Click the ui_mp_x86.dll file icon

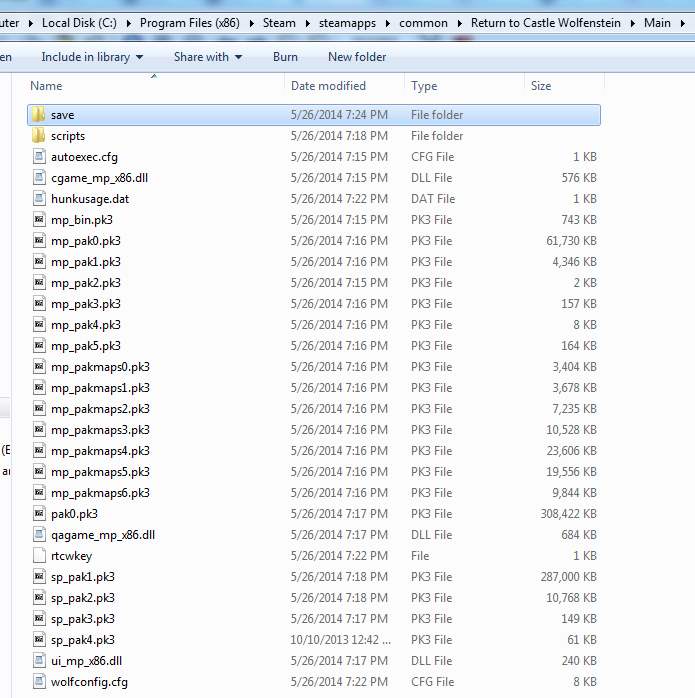click(x=39, y=661)
